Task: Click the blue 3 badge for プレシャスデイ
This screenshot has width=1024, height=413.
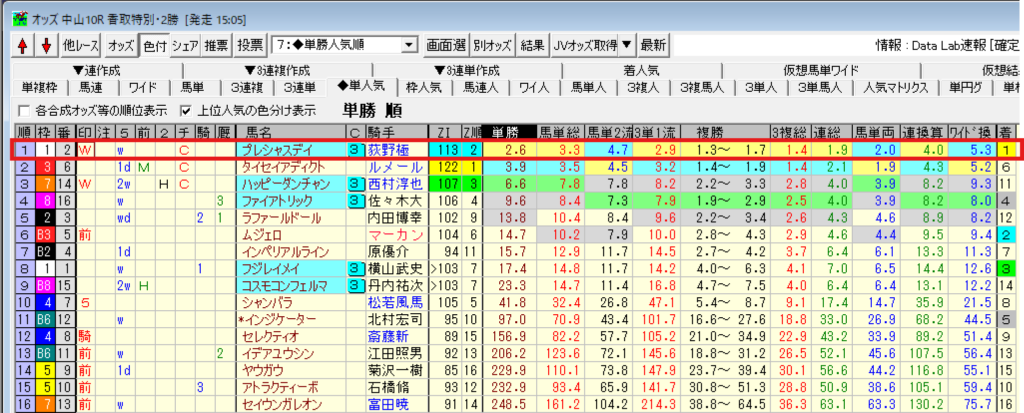Action: tap(355, 150)
